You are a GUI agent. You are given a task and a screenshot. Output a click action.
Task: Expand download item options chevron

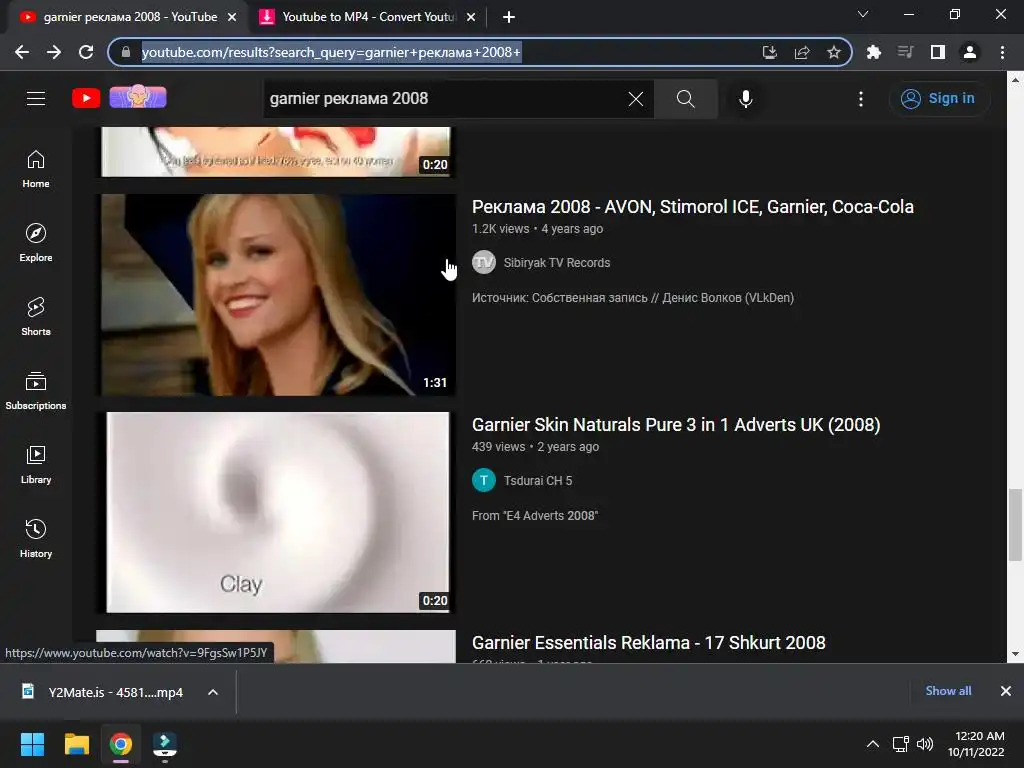(213, 692)
